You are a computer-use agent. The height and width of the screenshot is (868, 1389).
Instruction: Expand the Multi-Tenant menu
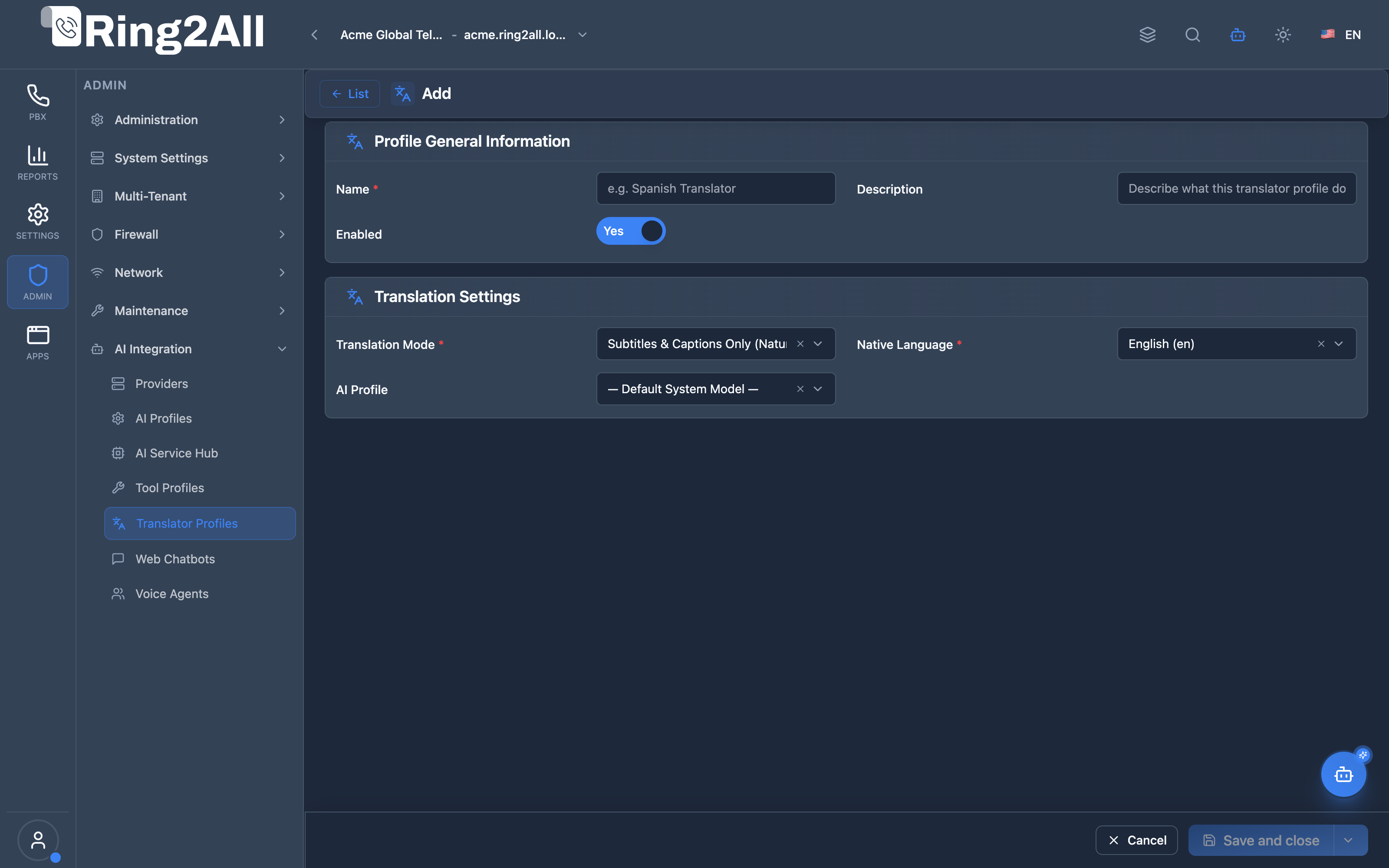189,196
